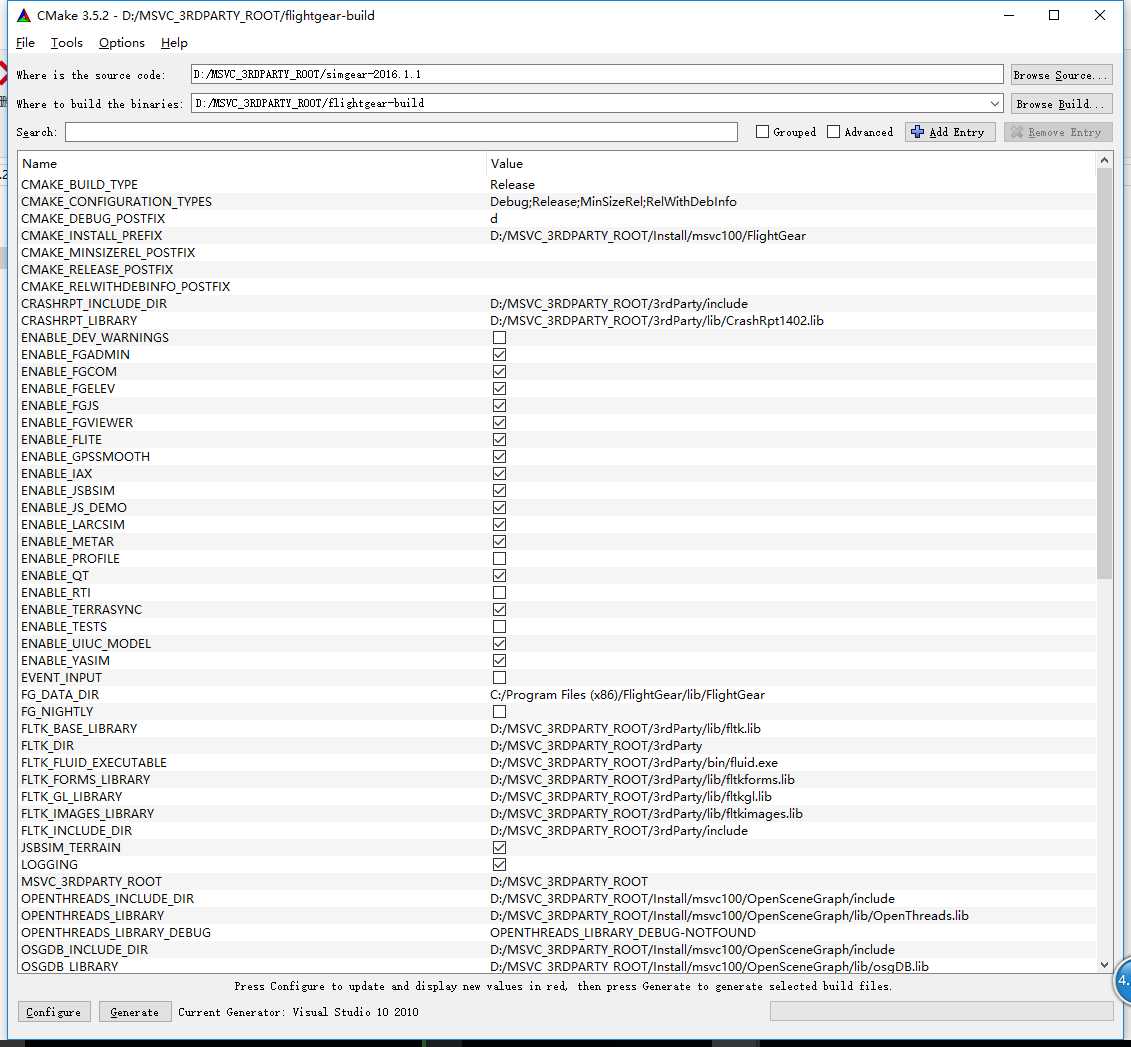Select the CMAKE_DEBUG_POSTFIX value d
The width and height of the screenshot is (1131, 1047).
tap(494, 218)
